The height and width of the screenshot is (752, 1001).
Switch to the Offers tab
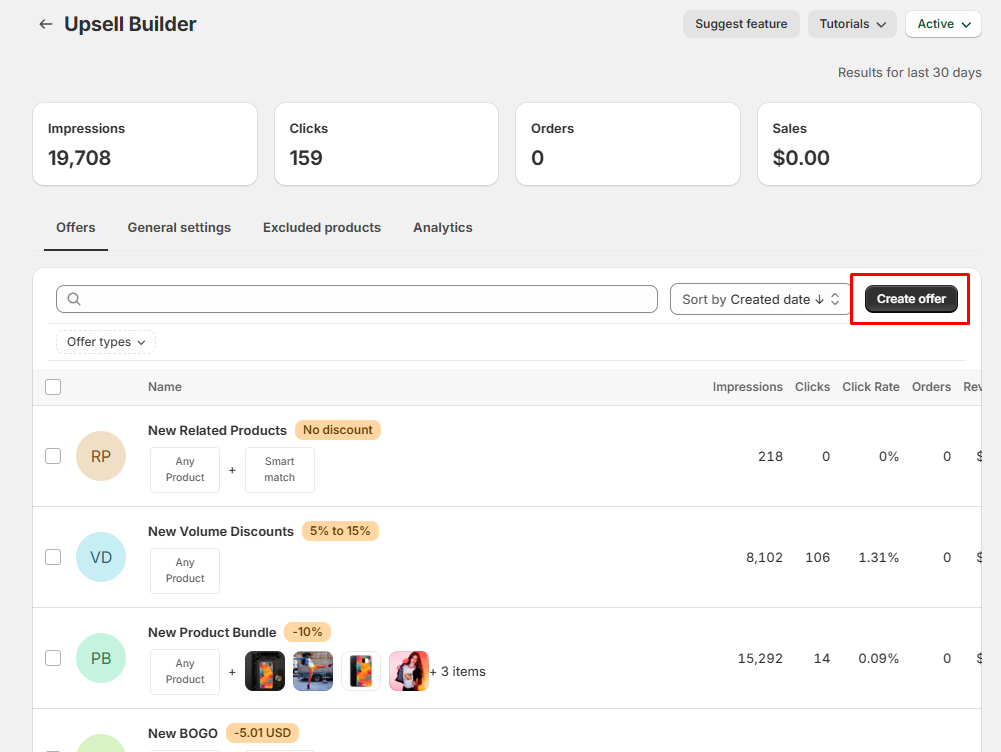pos(75,228)
